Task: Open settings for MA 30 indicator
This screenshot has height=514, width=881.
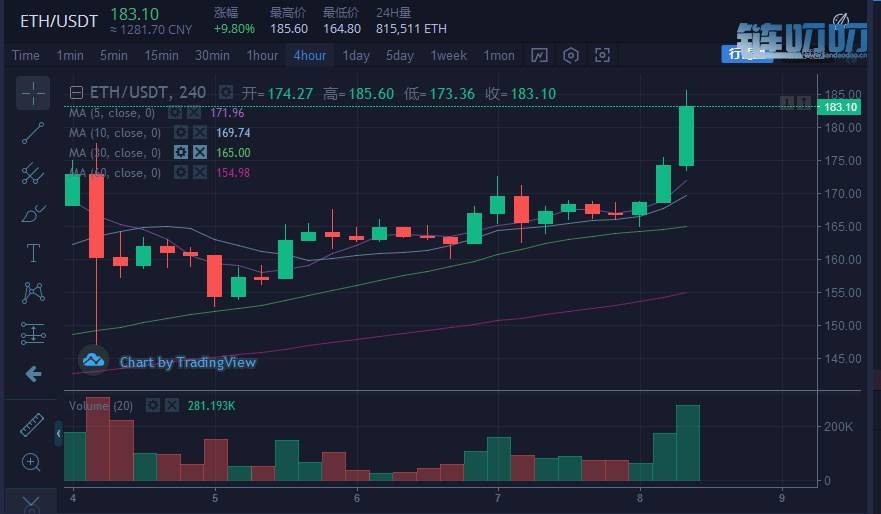Action: click(181, 152)
